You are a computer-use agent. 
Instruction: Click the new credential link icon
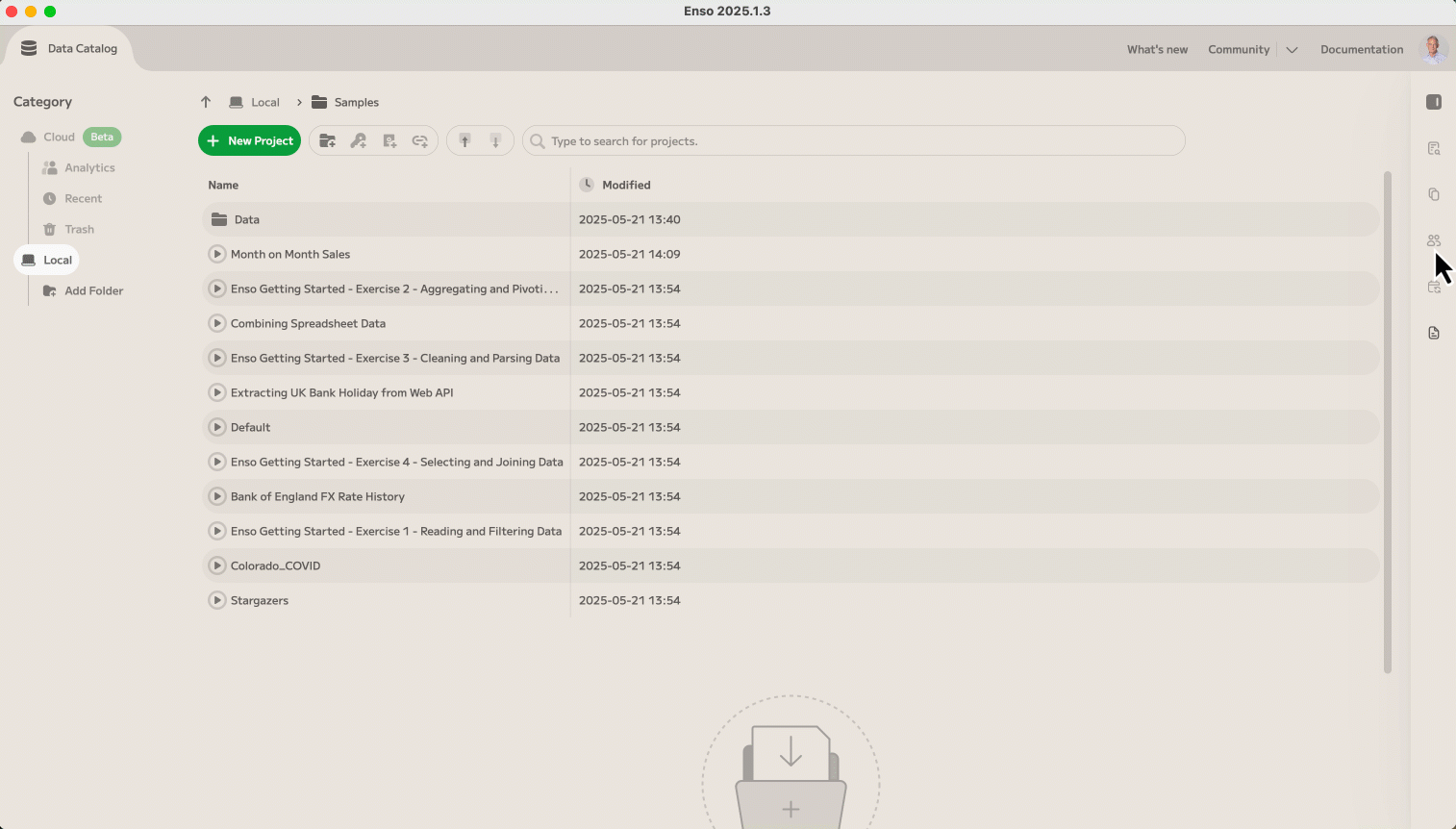click(x=420, y=140)
